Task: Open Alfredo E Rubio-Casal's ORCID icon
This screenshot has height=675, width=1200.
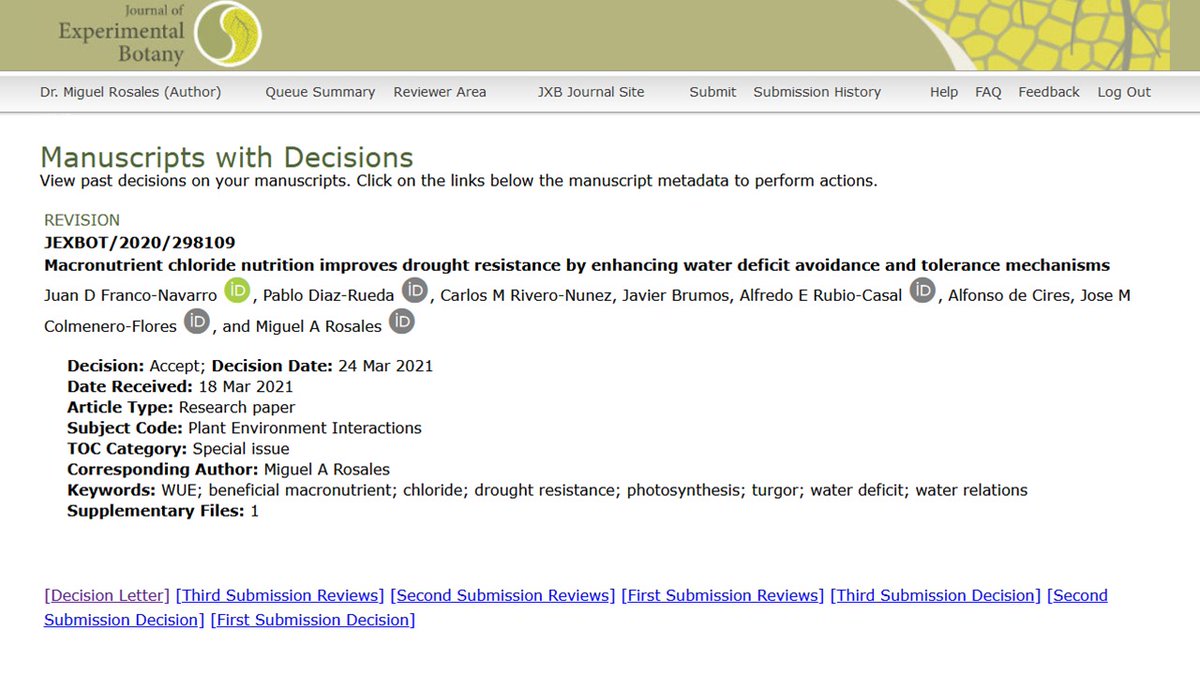Action: pyautogui.click(x=922, y=291)
